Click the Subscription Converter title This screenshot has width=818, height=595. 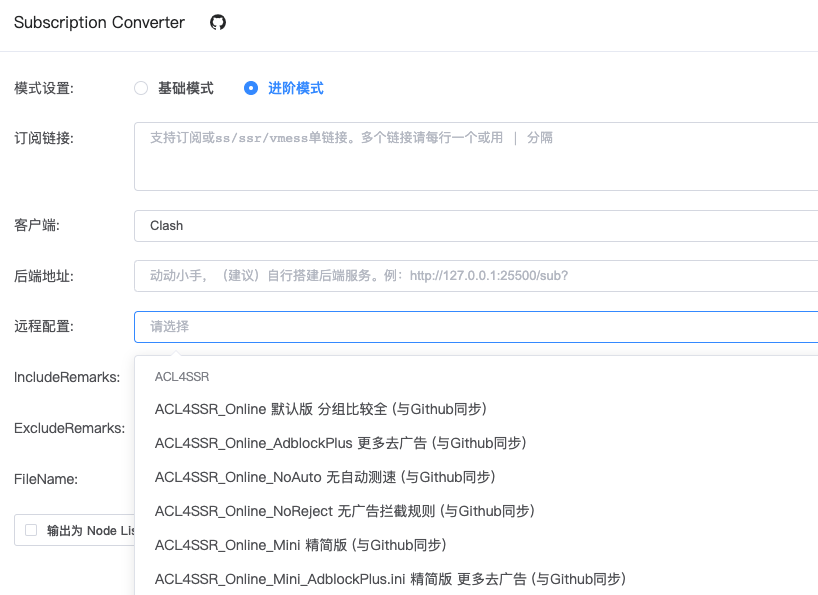coord(99,22)
